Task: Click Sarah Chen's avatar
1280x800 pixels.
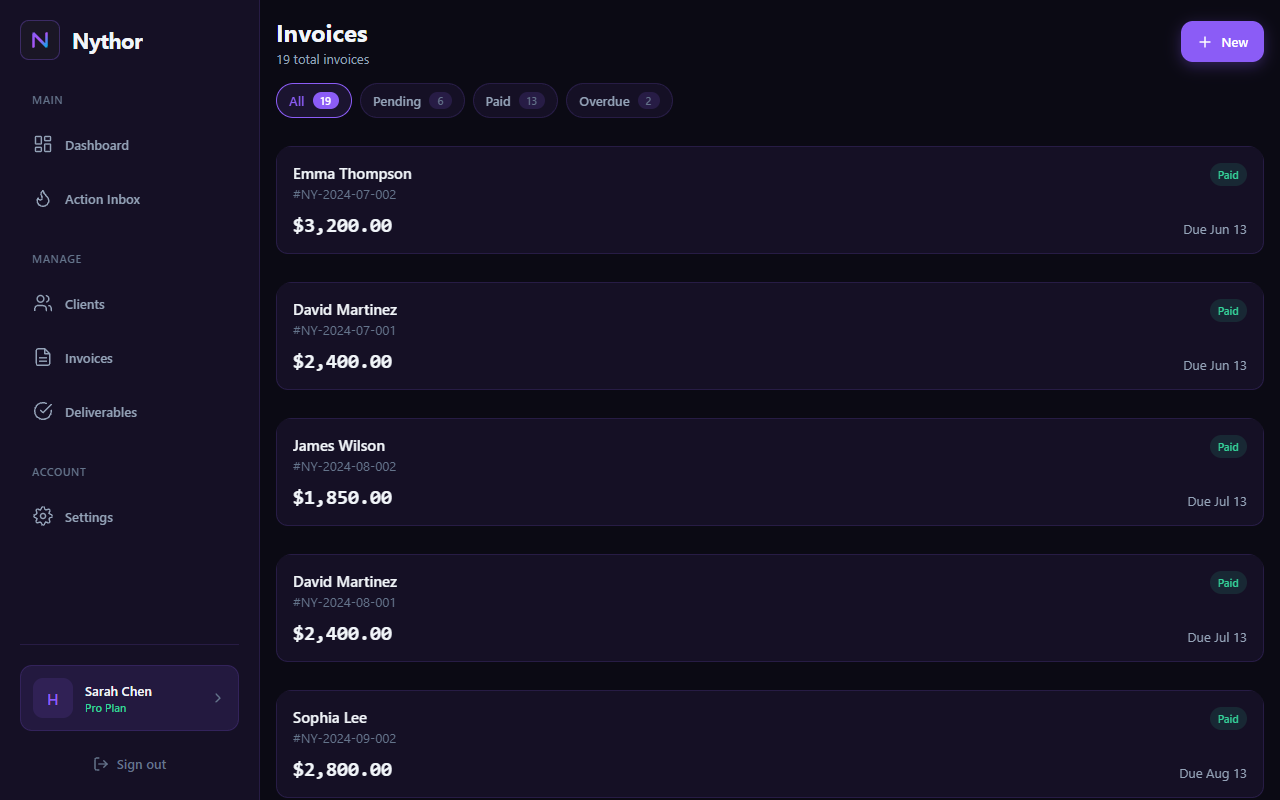Action: coord(52,698)
